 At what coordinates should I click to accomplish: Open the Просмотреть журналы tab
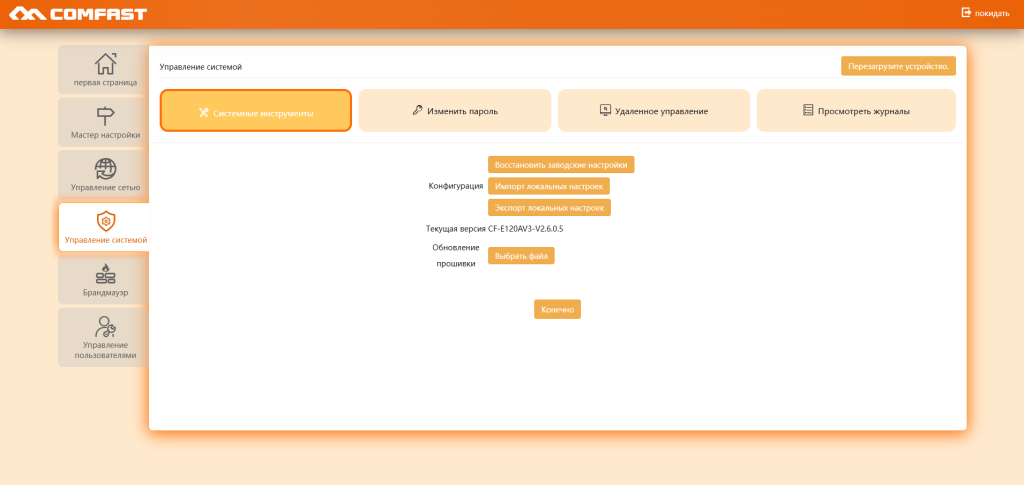pyautogui.click(x=856, y=111)
